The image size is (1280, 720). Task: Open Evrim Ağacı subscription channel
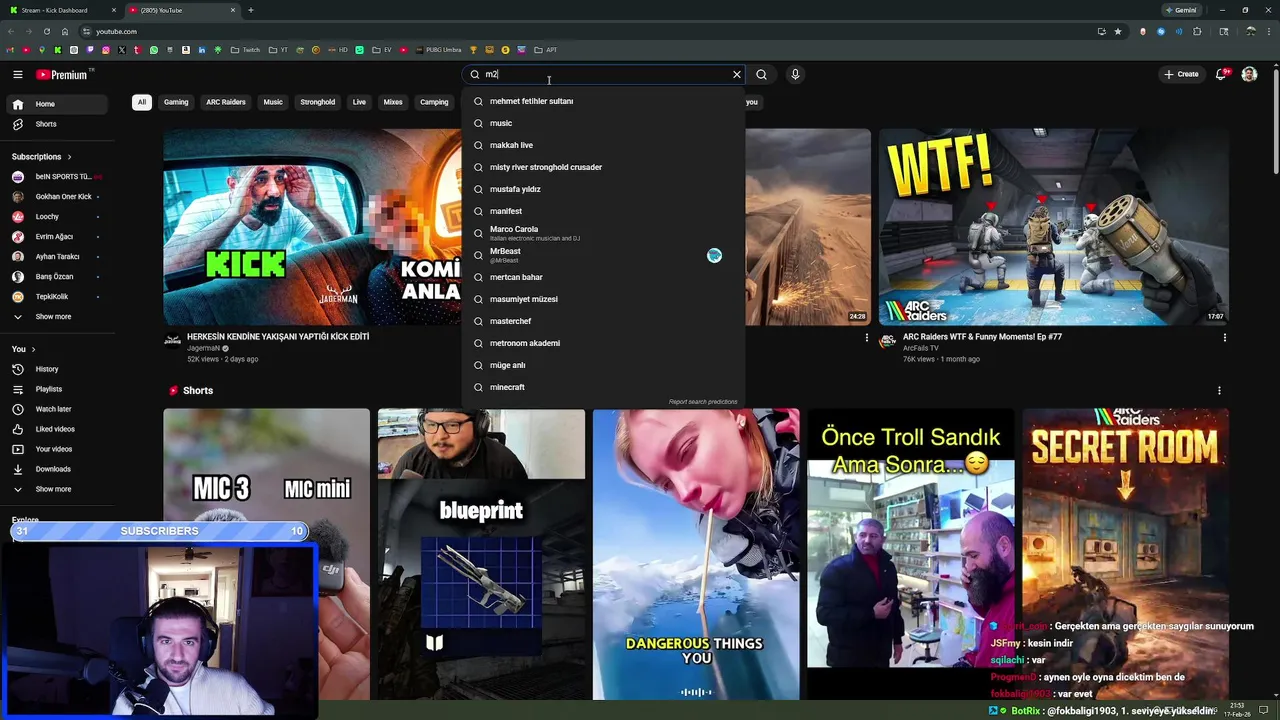(57, 237)
